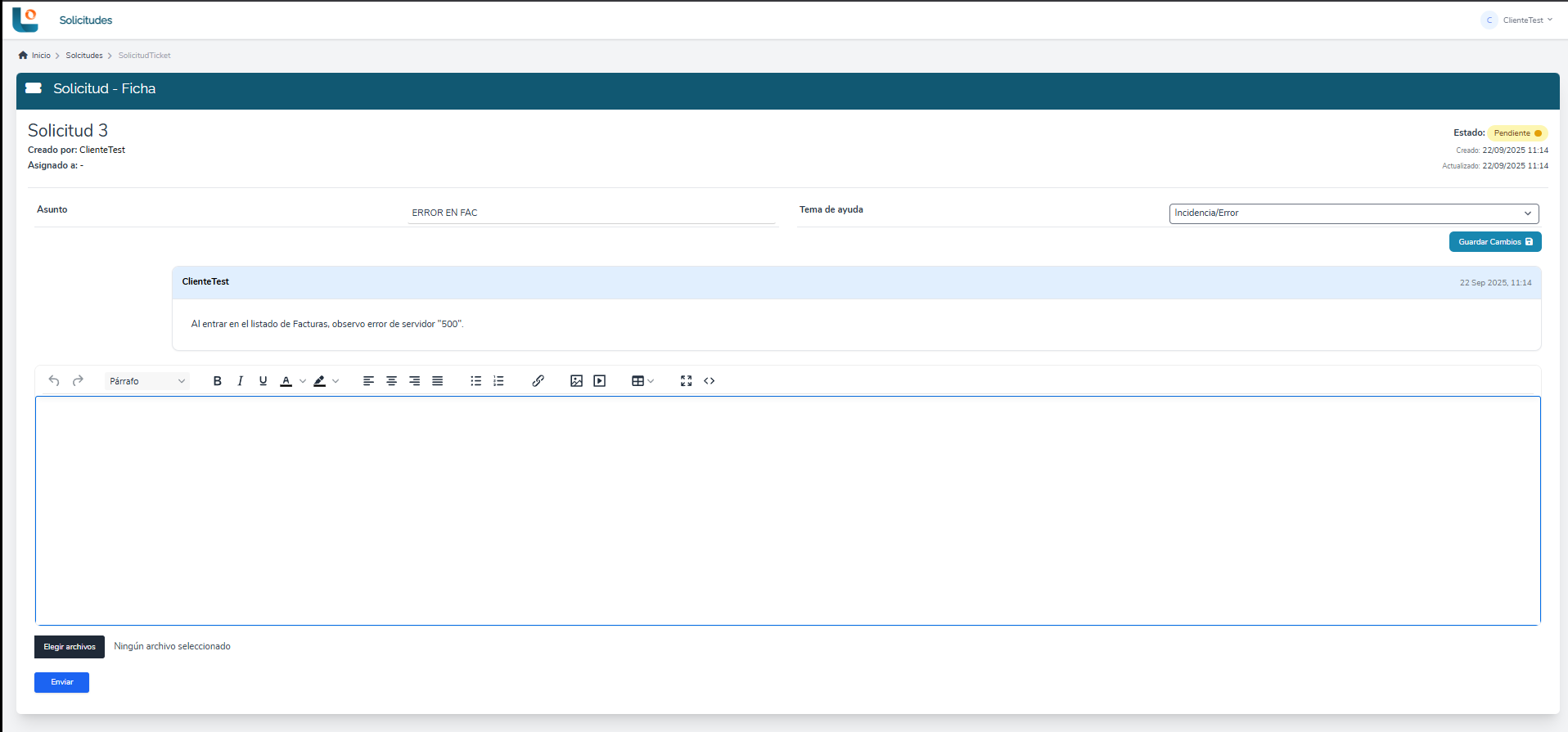Toggle italic text formatting
This screenshot has width=1568, height=732.
coord(240,381)
